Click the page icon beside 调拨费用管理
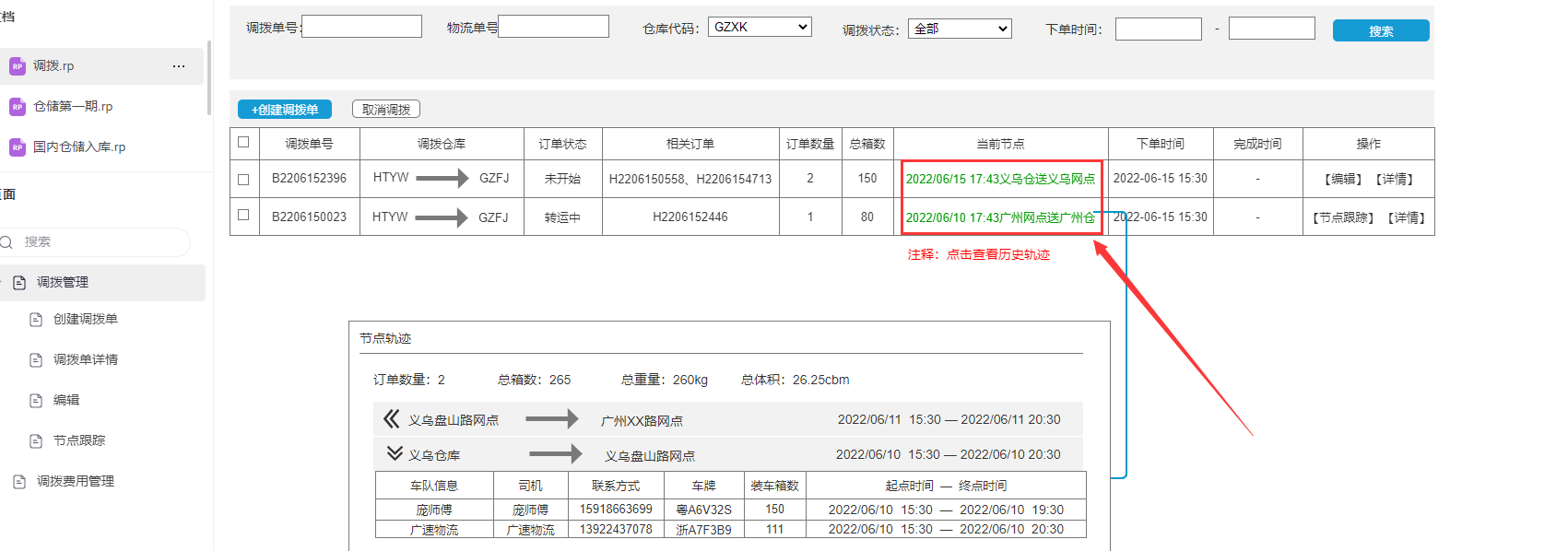This screenshot has width=1568, height=551. coord(19,482)
